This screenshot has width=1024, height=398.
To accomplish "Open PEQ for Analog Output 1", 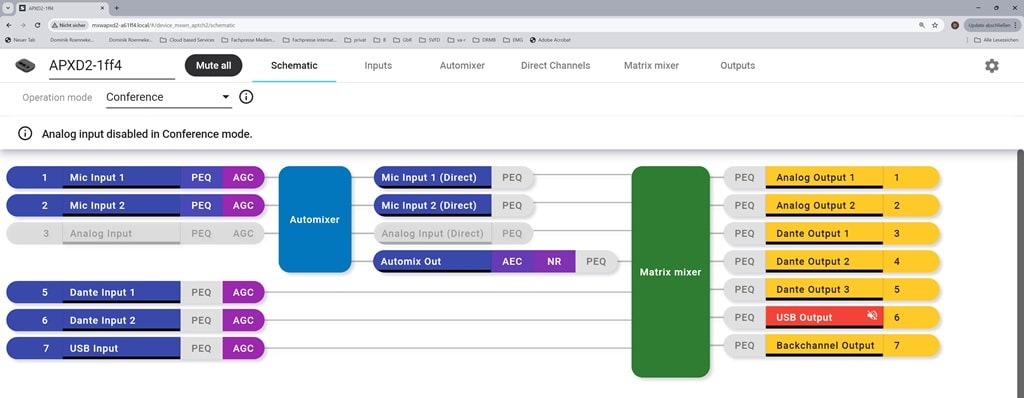I will [x=744, y=177].
